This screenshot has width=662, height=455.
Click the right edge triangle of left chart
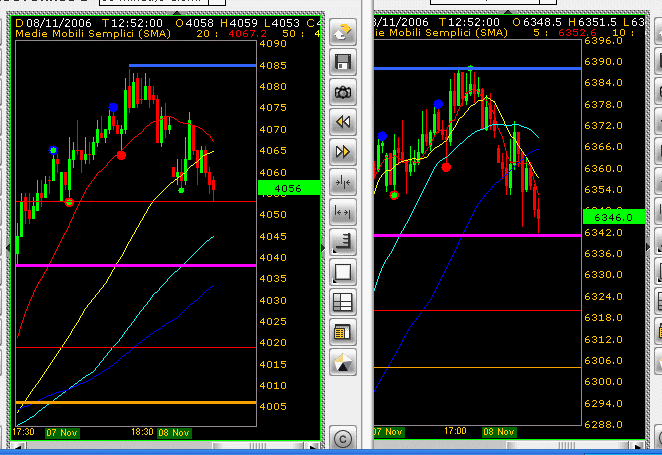point(323,248)
